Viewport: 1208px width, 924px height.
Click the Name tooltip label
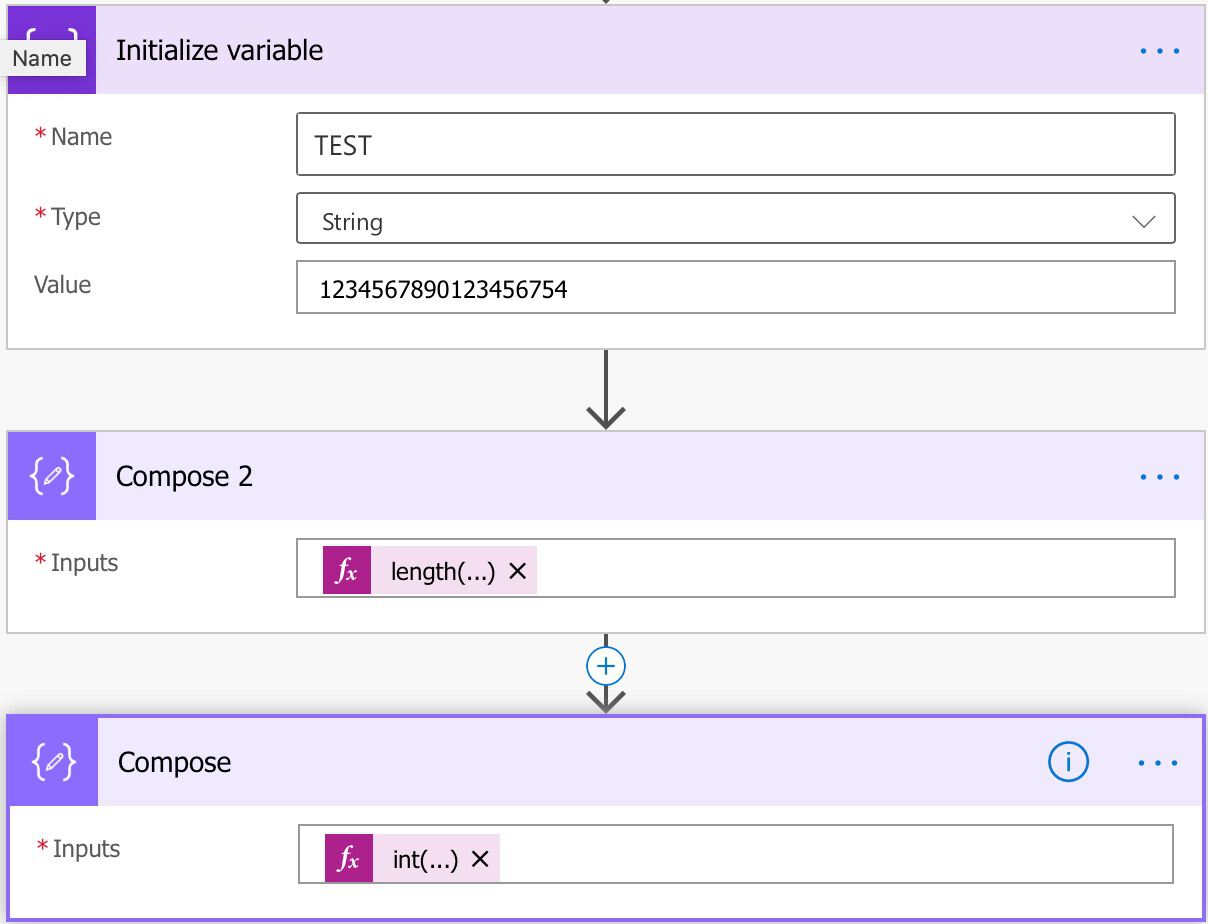pyautogui.click(x=44, y=58)
